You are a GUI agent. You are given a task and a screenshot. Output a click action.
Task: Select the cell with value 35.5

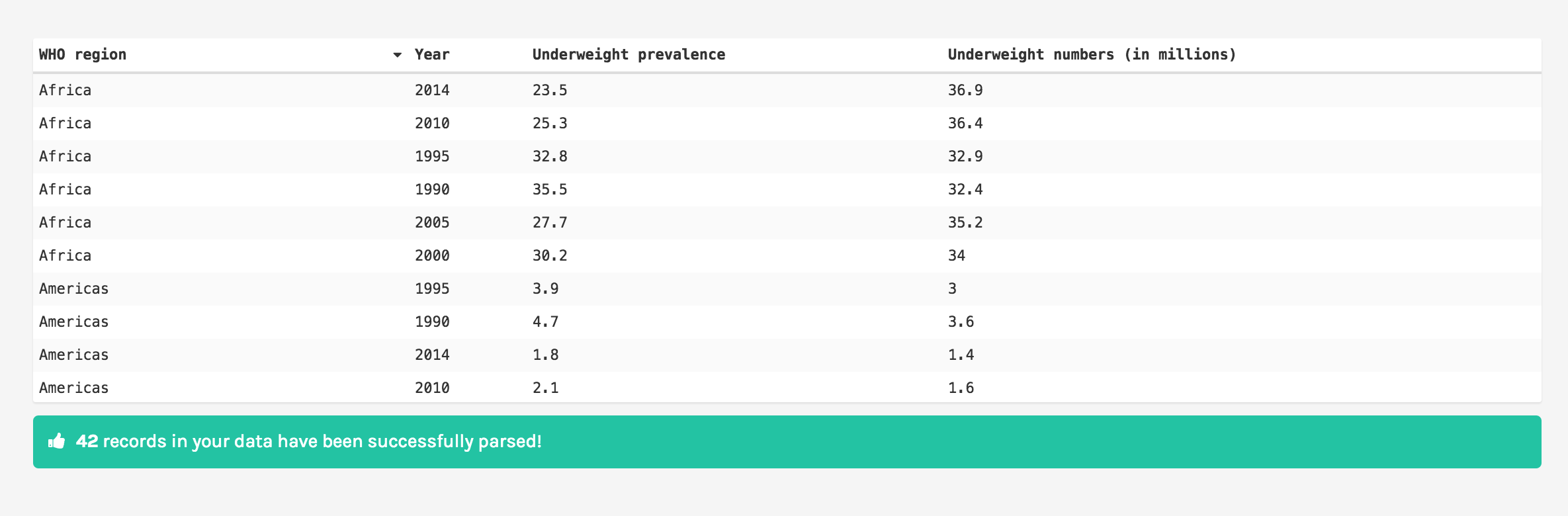click(x=549, y=190)
